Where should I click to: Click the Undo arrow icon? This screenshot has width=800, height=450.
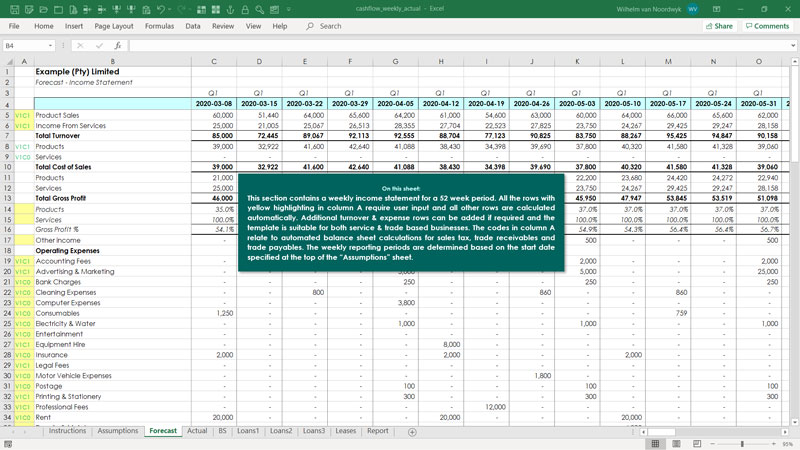coord(161,10)
